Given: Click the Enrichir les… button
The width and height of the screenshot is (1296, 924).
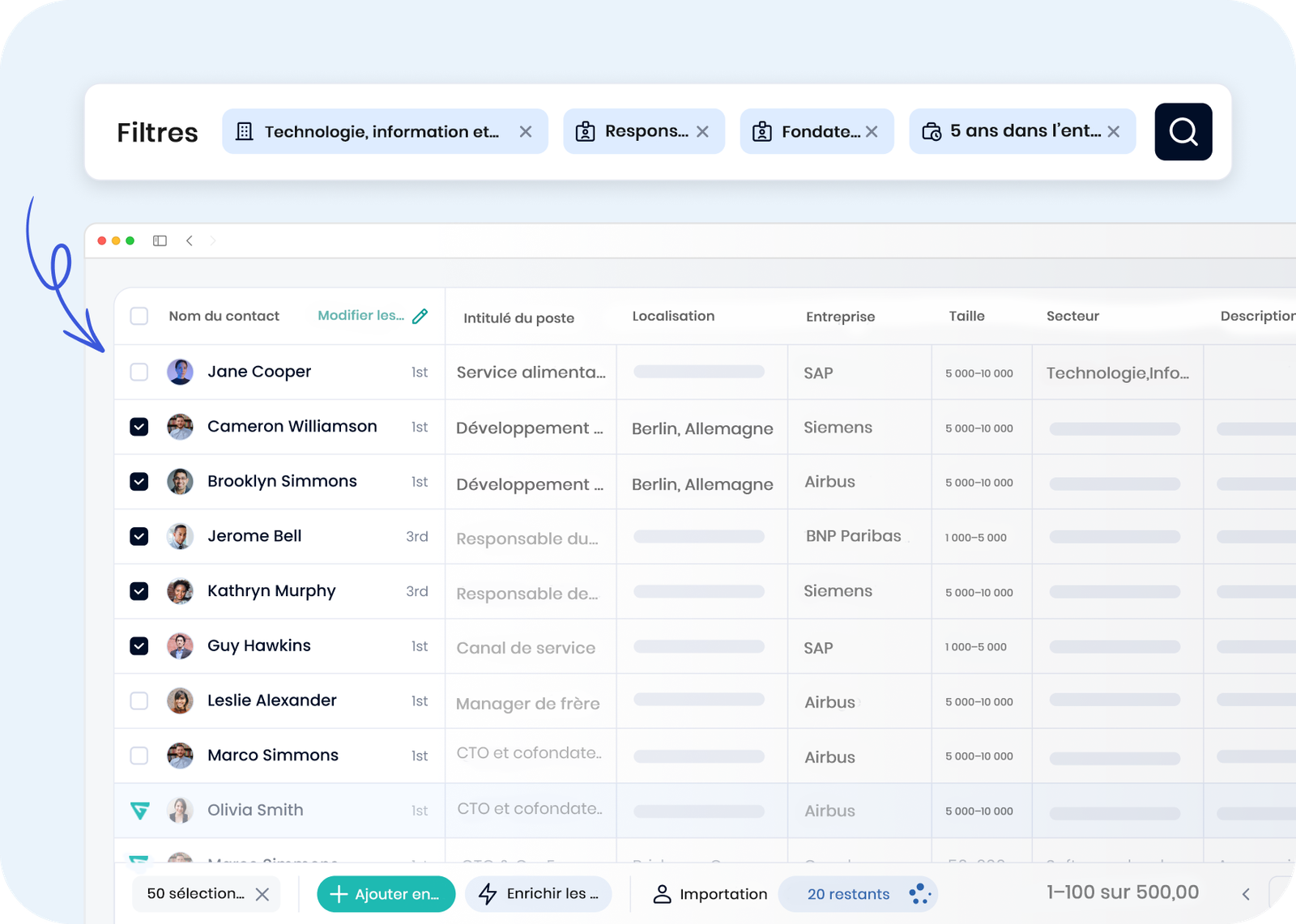Looking at the screenshot, I should (x=539, y=894).
